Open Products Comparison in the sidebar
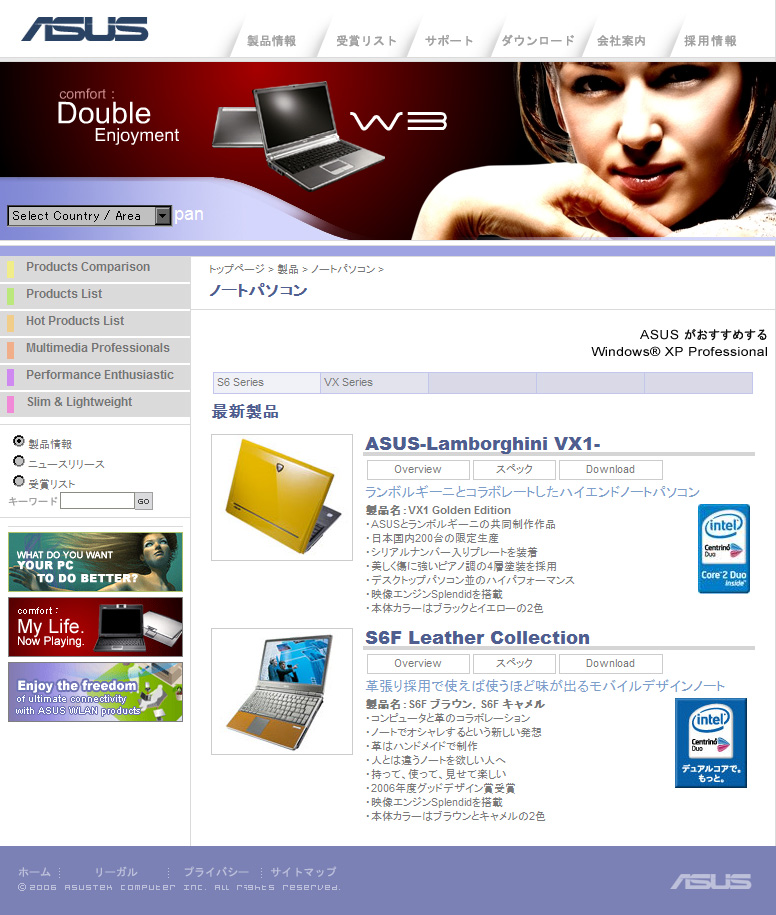The height and width of the screenshot is (915, 776). pyautogui.click(x=88, y=267)
